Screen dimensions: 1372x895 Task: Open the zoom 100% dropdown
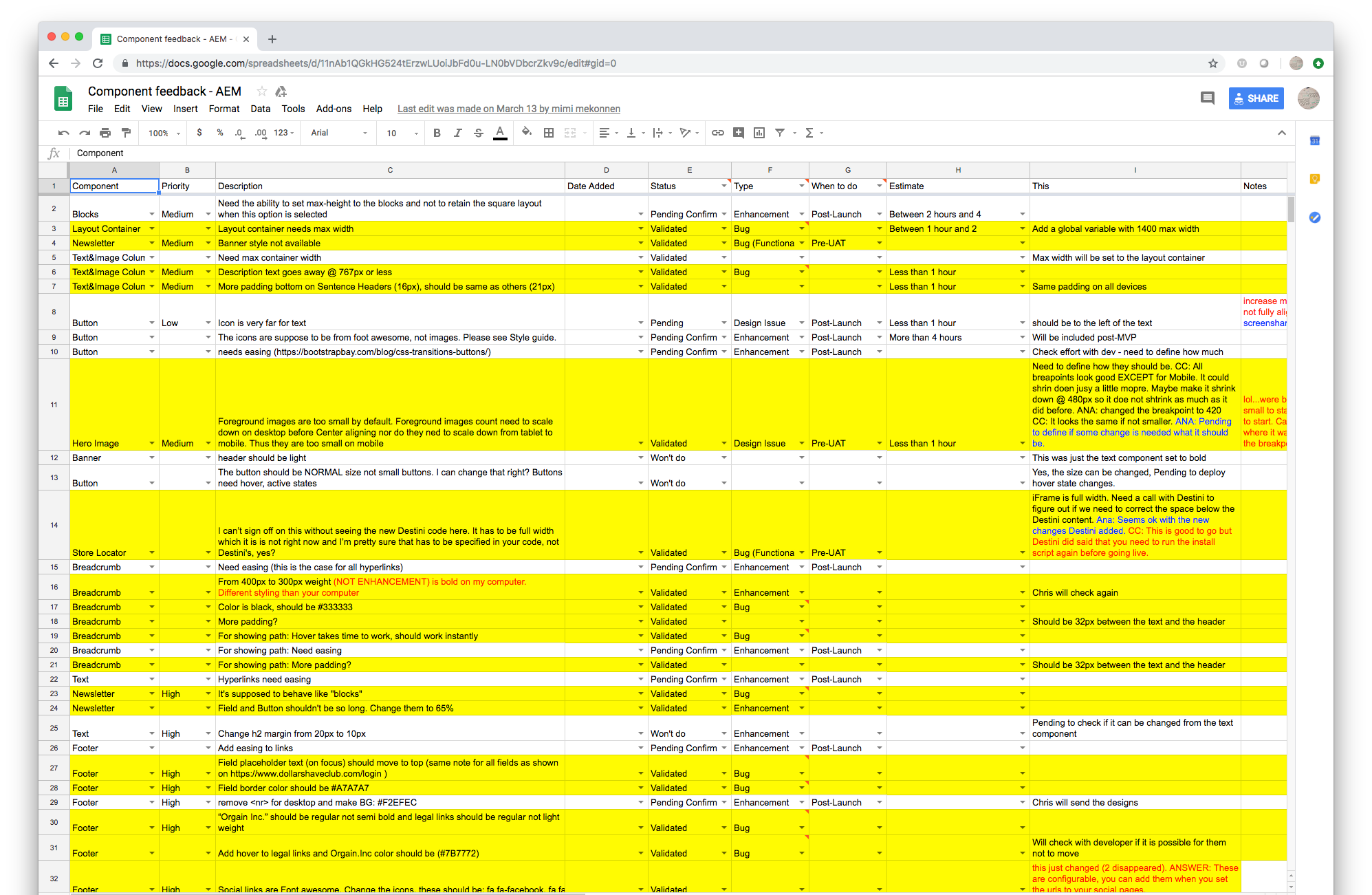(164, 133)
